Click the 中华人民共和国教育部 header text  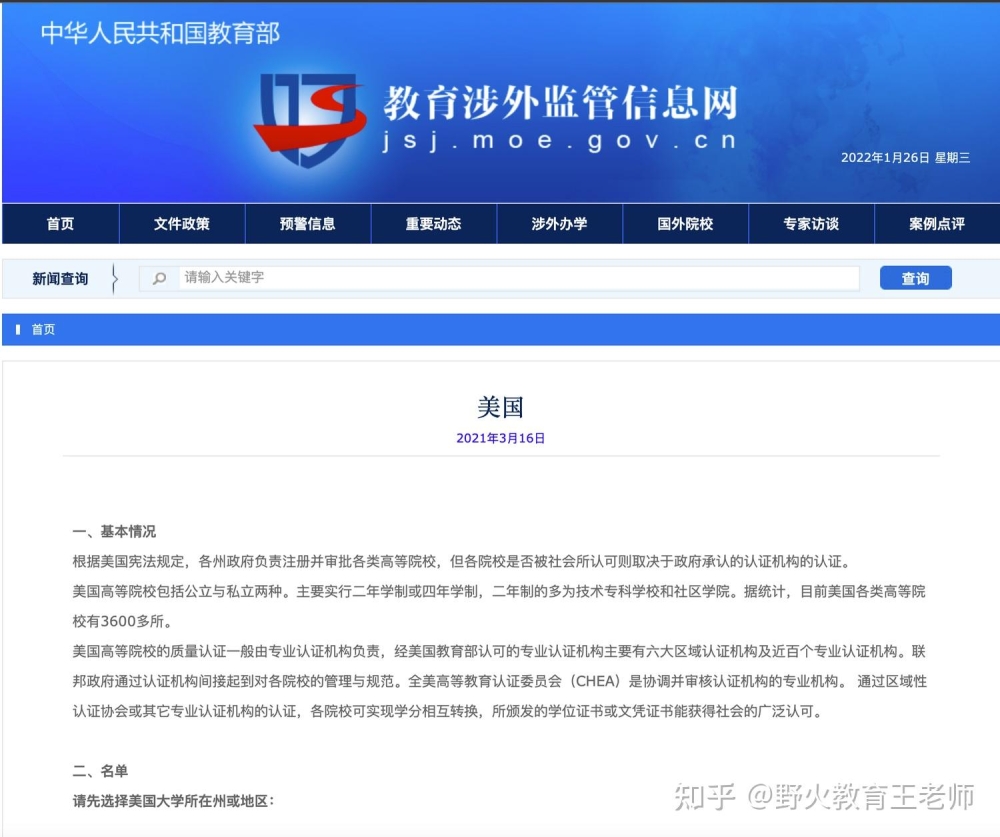(160, 33)
